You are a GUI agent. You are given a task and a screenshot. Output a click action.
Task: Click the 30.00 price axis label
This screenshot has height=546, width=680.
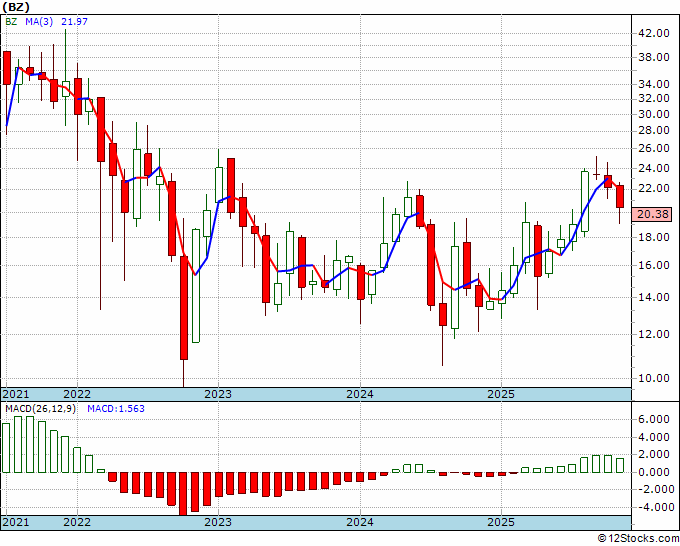click(x=654, y=114)
